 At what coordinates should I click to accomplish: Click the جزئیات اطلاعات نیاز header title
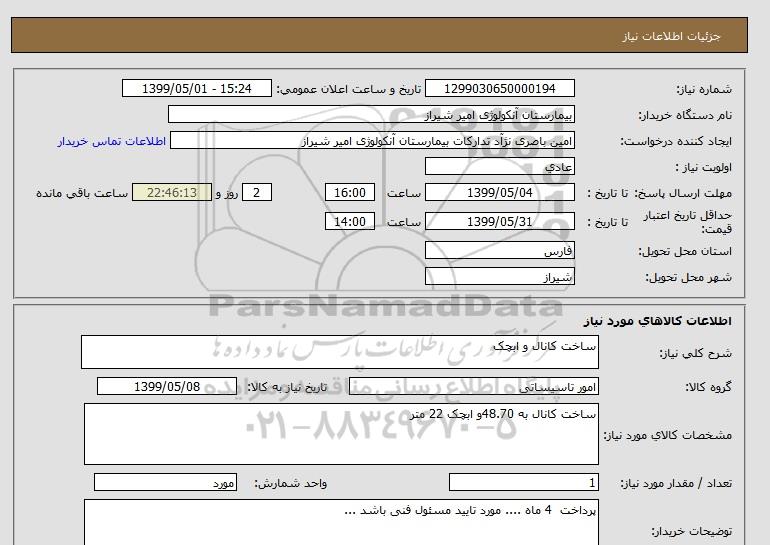pyautogui.click(x=671, y=36)
